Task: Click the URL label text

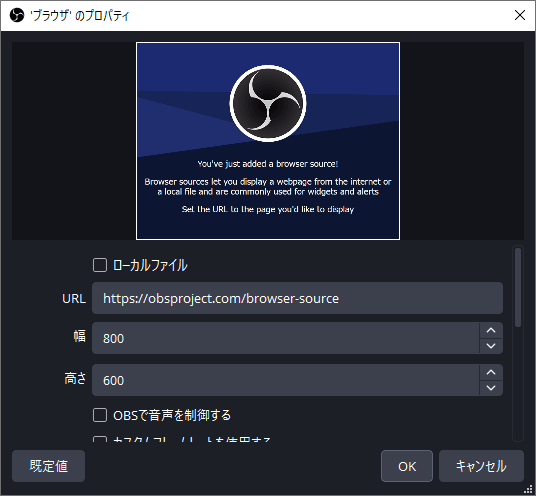Action: 74,299
